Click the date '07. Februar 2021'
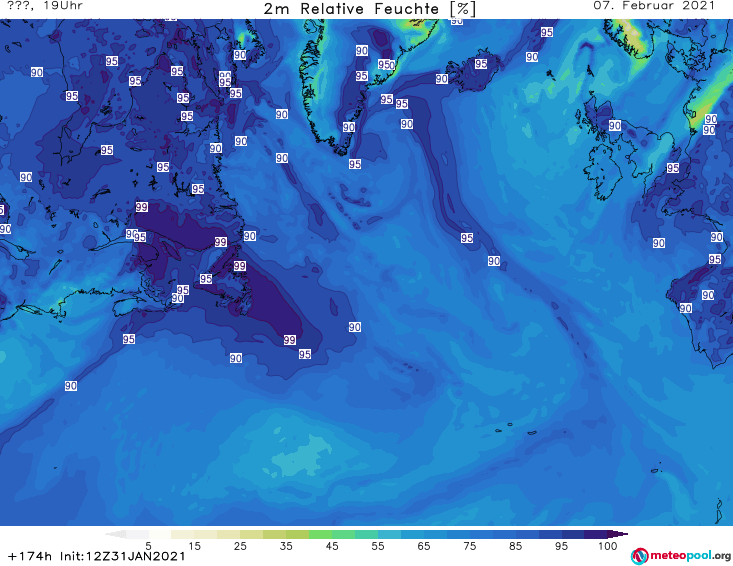Screen dimensions: 733x566 coord(654,6)
